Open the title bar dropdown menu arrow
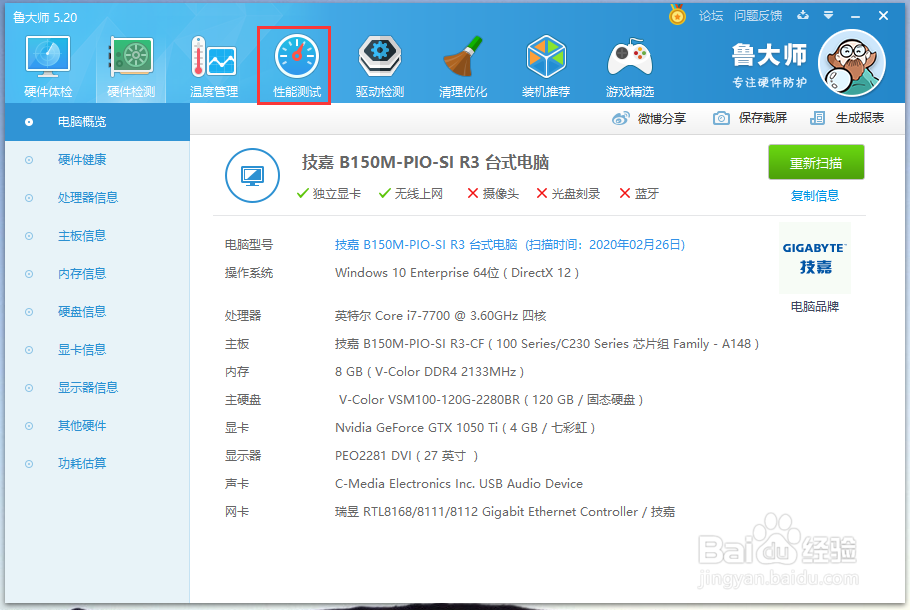The image size is (910, 610). 829,16
